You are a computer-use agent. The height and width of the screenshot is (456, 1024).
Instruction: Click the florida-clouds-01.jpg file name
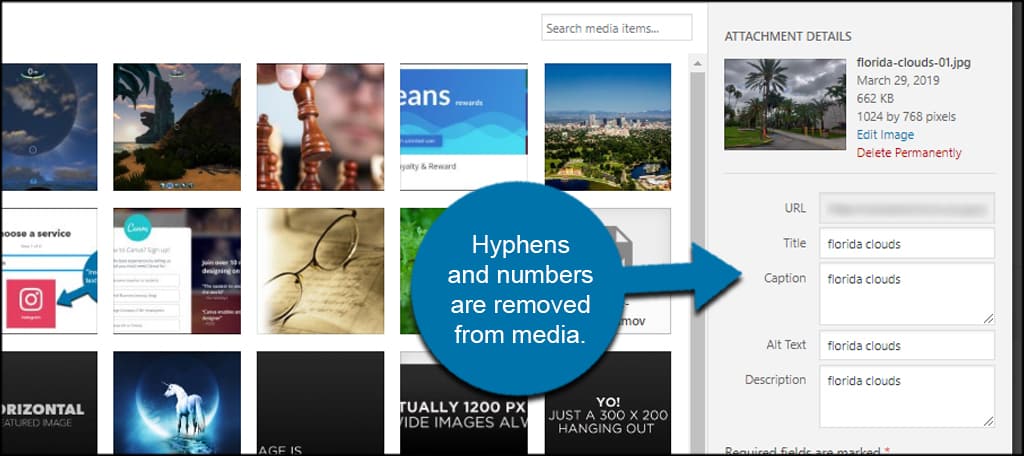(x=913, y=63)
